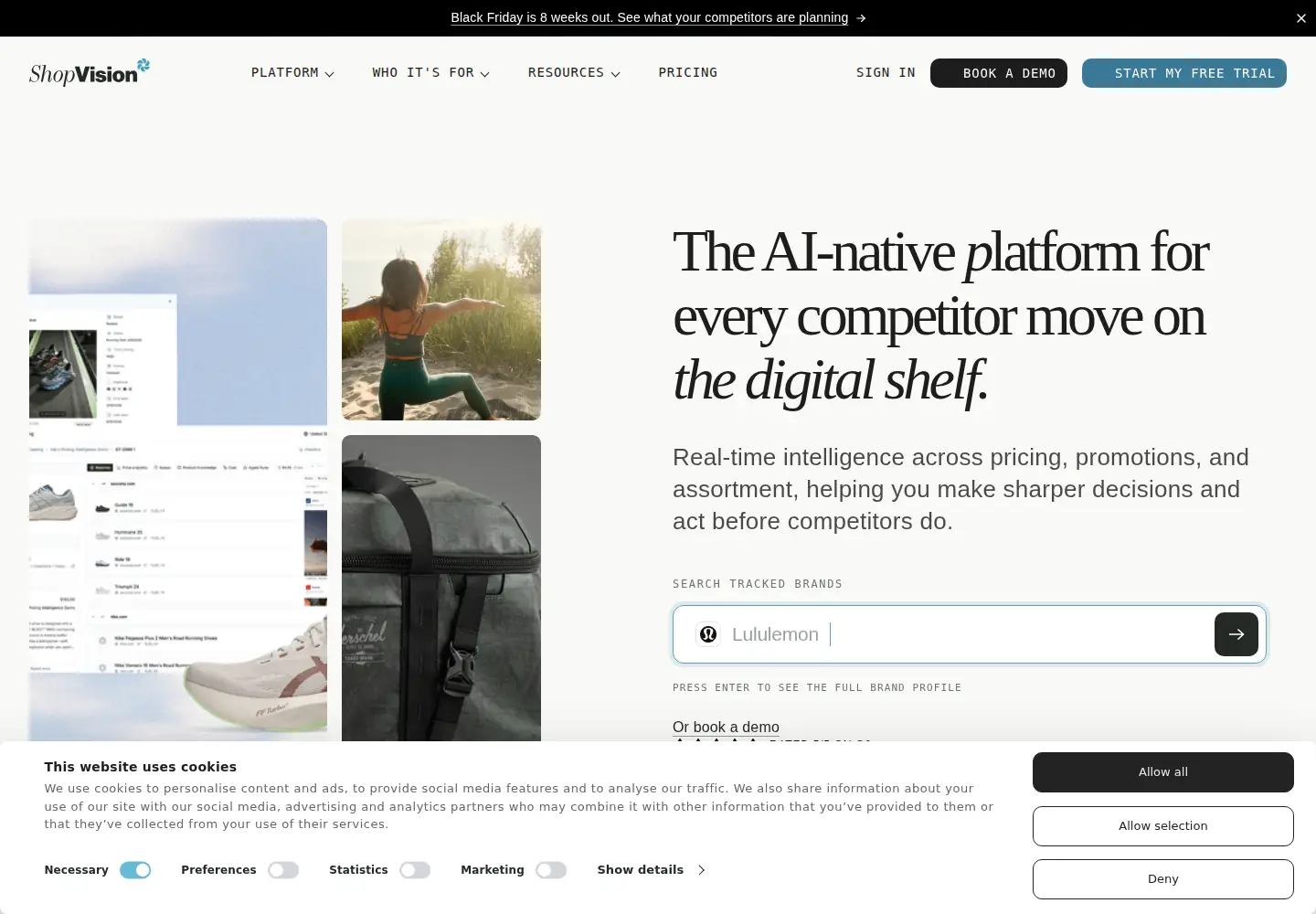
Task: Dismiss the Black Friday announcement banner
Action: [x=1301, y=18]
